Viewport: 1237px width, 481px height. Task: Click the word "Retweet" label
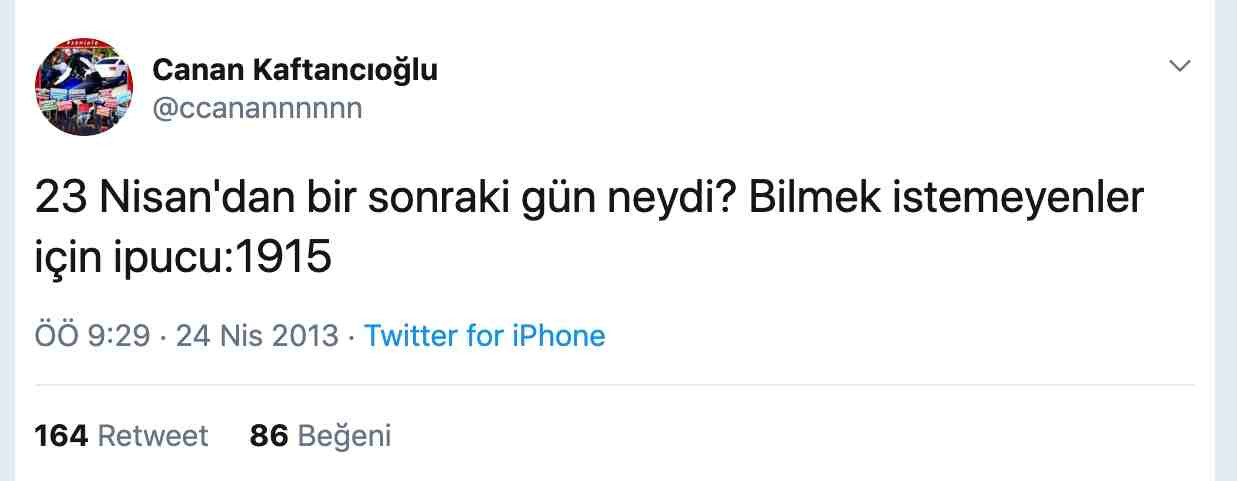pyautogui.click(x=153, y=436)
